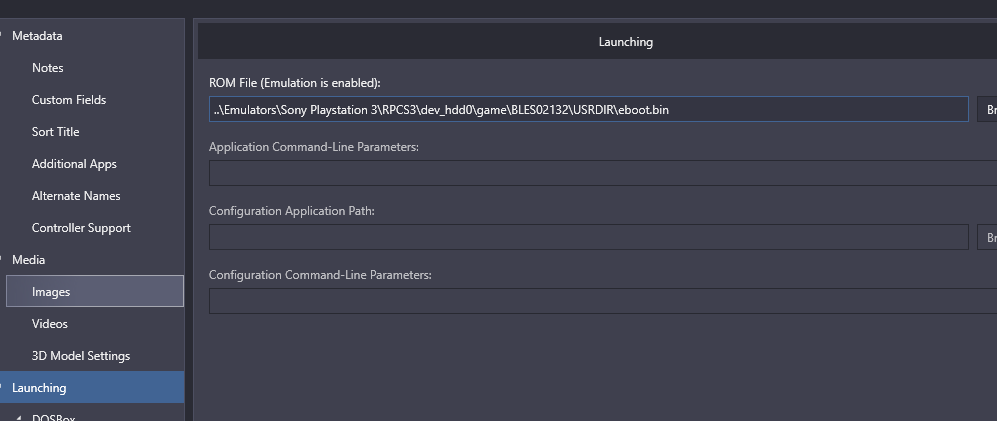The width and height of the screenshot is (997, 421).
Task: Open Sort Title settings
Action: 55,132
